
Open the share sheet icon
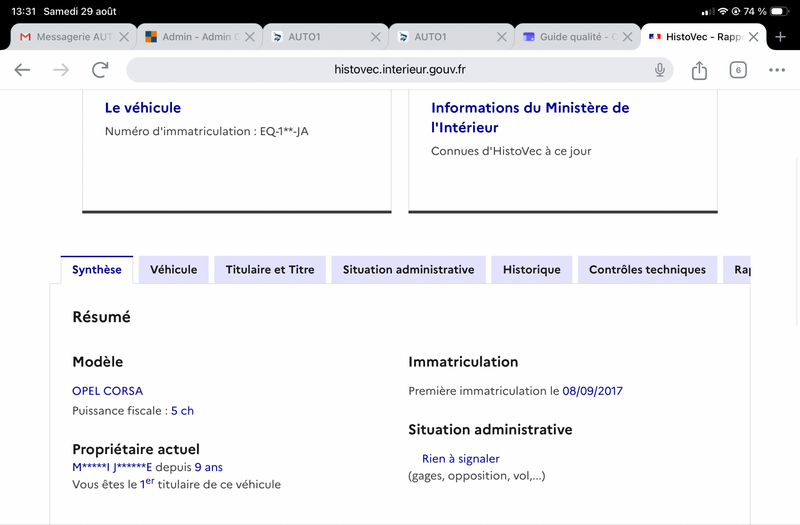pos(699,70)
